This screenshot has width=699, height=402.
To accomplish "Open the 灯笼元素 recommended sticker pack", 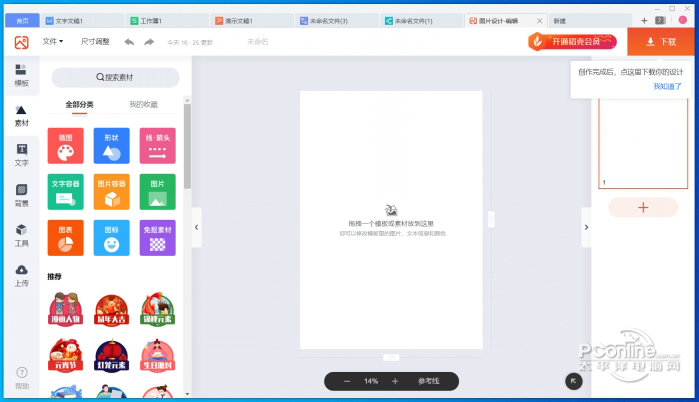I will click(x=111, y=355).
